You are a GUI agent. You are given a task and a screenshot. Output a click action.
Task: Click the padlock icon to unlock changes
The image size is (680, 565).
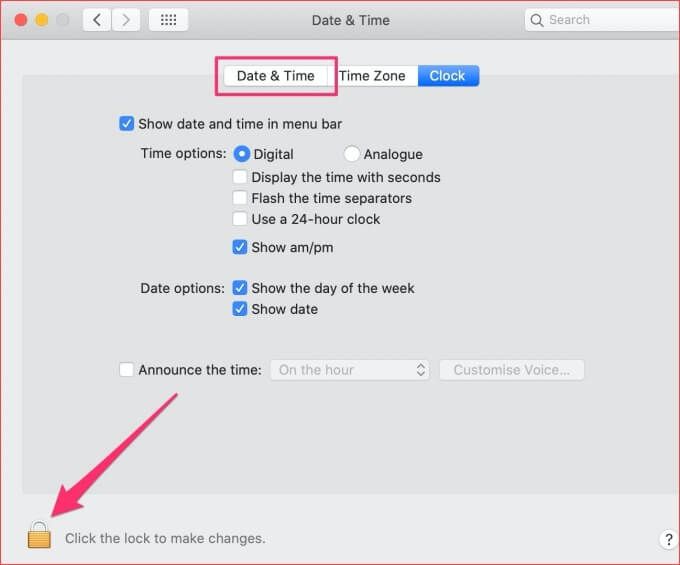click(x=39, y=535)
